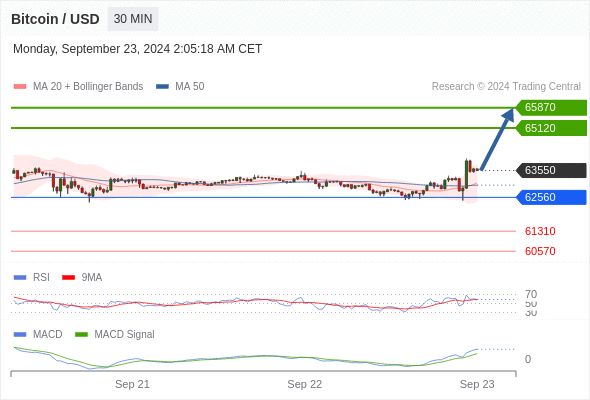590x400 pixels.
Task: Click the red 9MA legend swatch
Action: pyautogui.click(x=68, y=278)
